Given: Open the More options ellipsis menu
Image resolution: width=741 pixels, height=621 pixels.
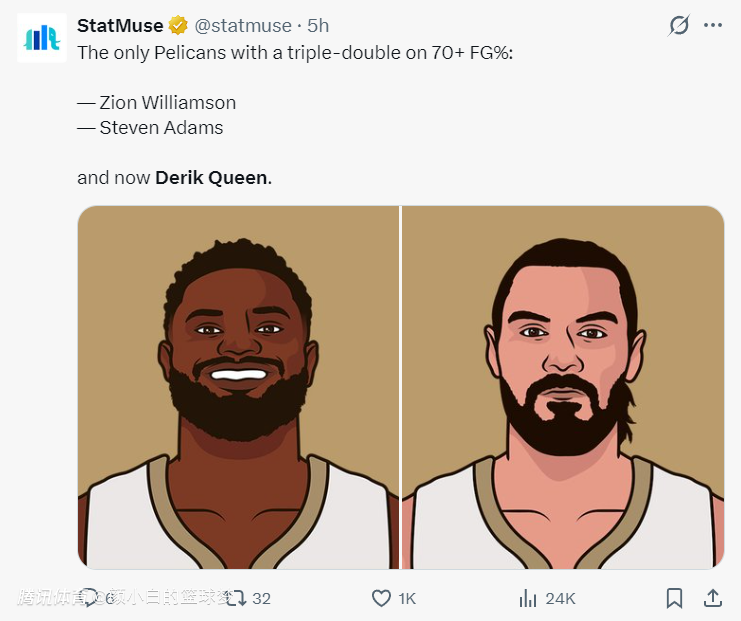Looking at the screenshot, I should [x=713, y=26].
